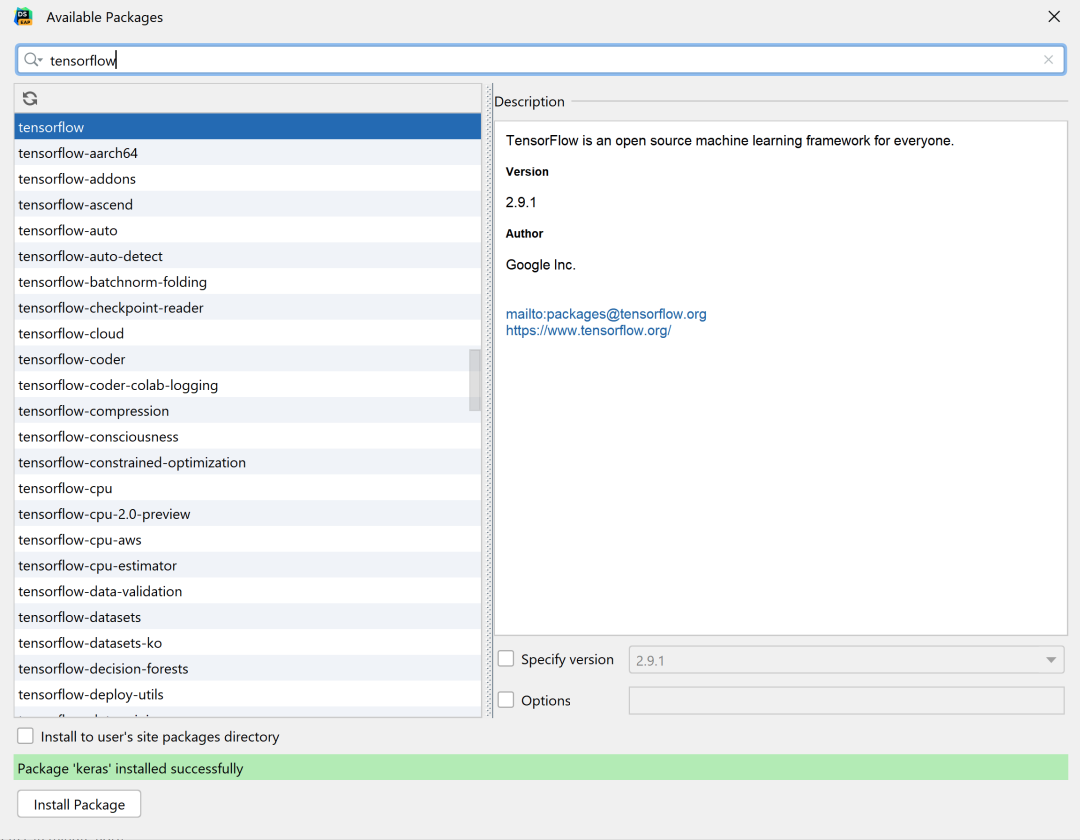Viewport: 1080px width, 840px height.
Task: Select the tensorflow-cloud package entry
Action: tap(247, 333)
